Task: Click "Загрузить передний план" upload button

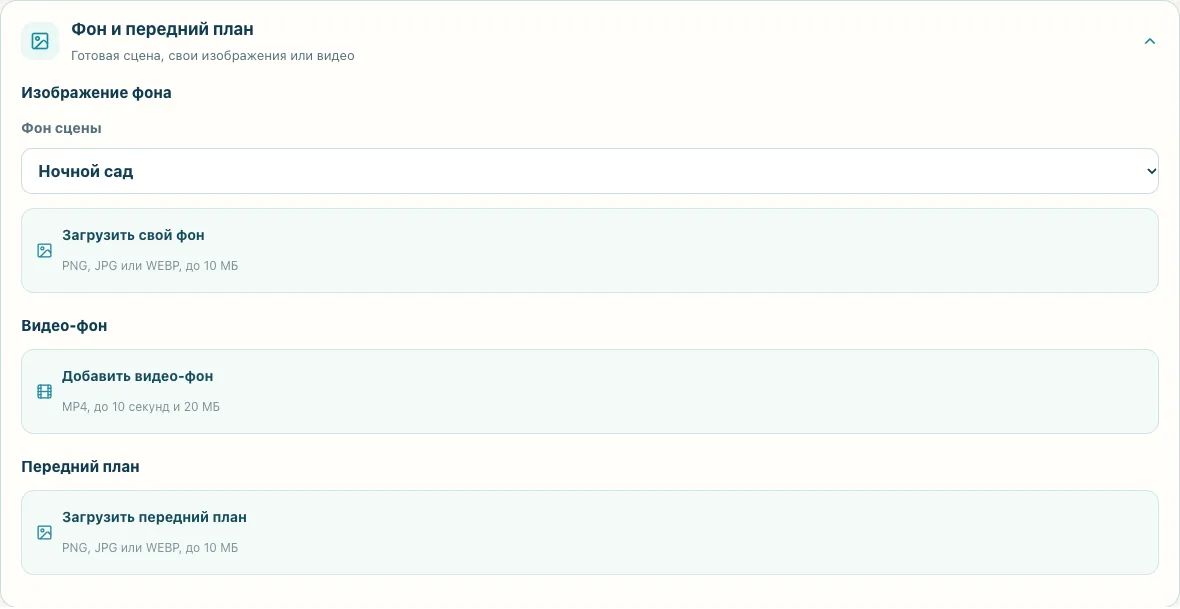Action: tap(590, 533)
